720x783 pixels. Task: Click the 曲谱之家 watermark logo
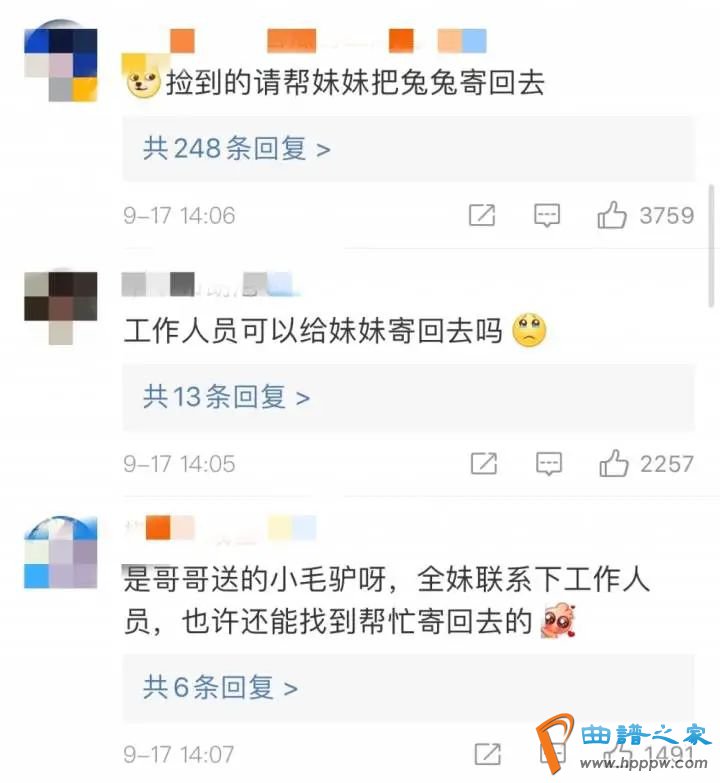(x=624, y=743)
